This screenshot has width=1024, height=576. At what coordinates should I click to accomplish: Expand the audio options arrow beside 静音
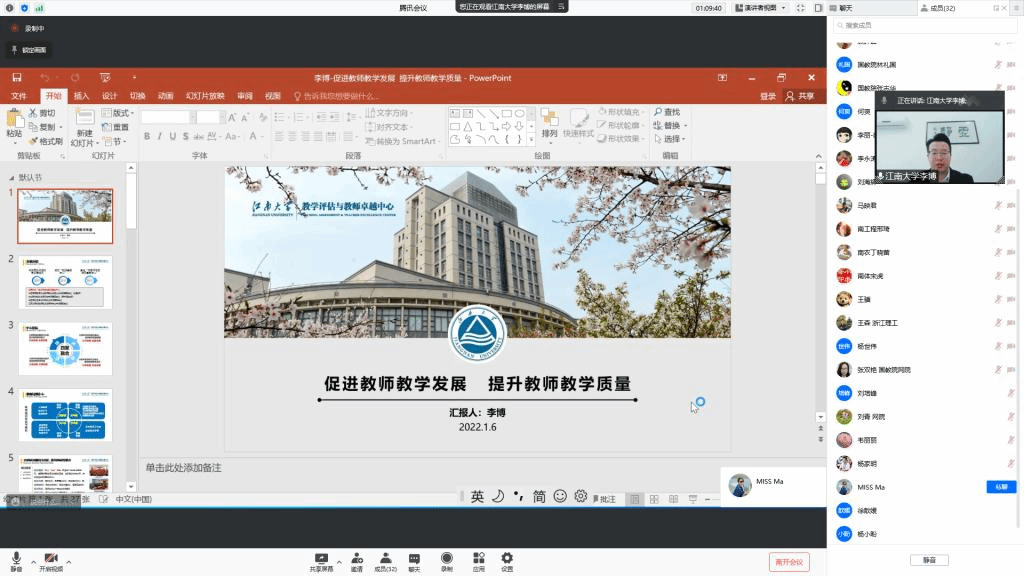tap(33, 562)
